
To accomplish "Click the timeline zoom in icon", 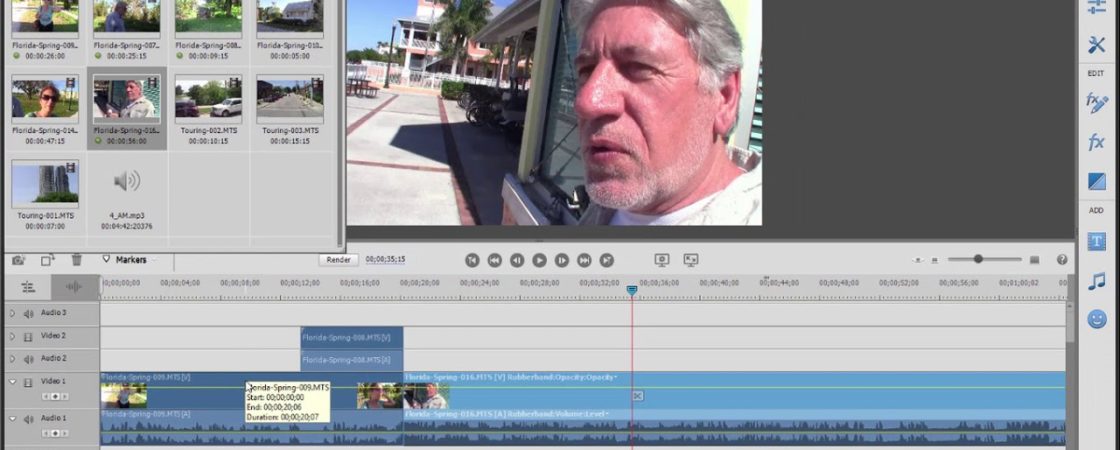I will point(1034,260).
